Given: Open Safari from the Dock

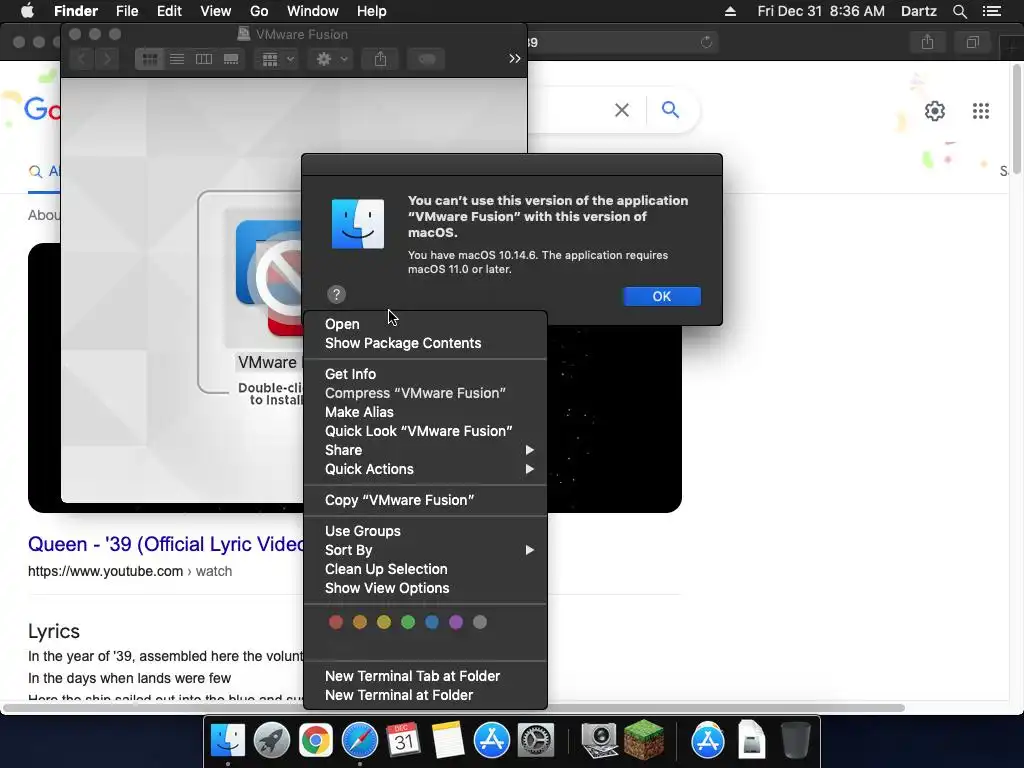Looking at the screenshot, I should [360, 741].
